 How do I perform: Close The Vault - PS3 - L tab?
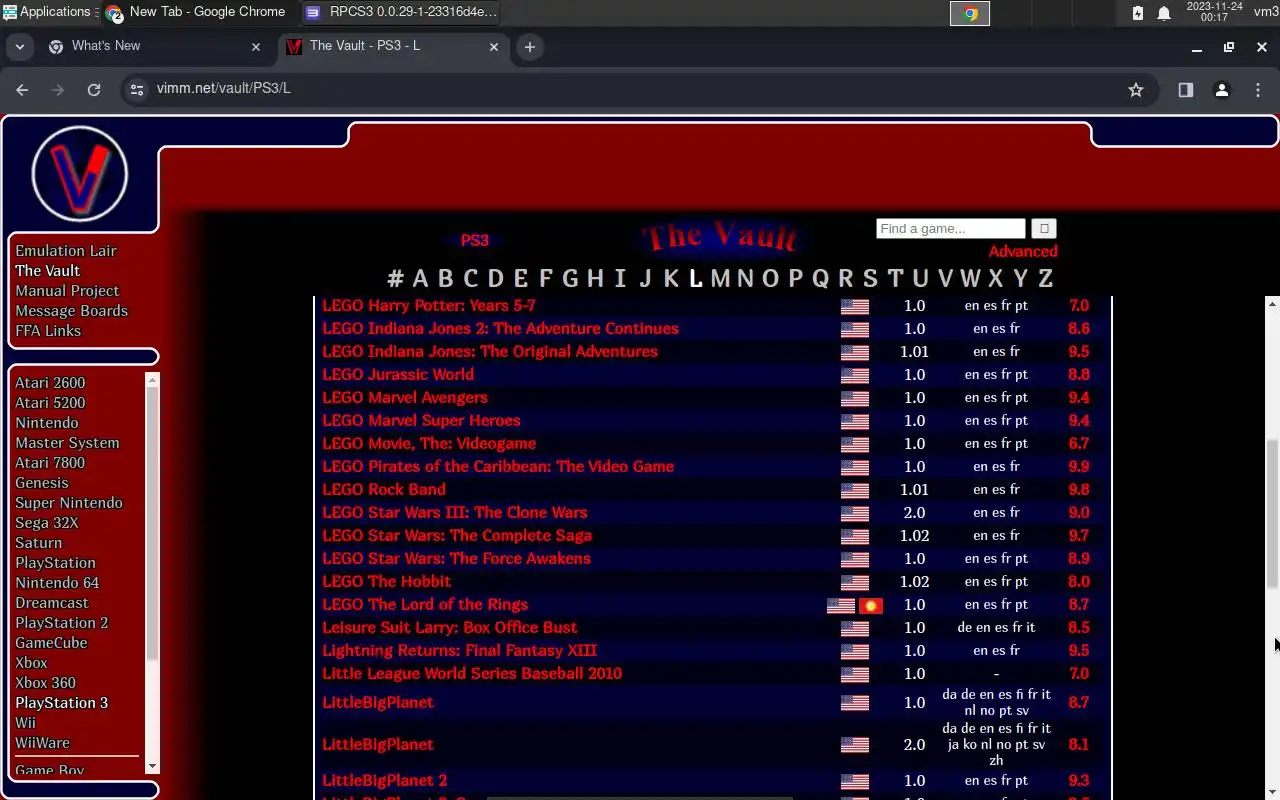pos(494,46)
